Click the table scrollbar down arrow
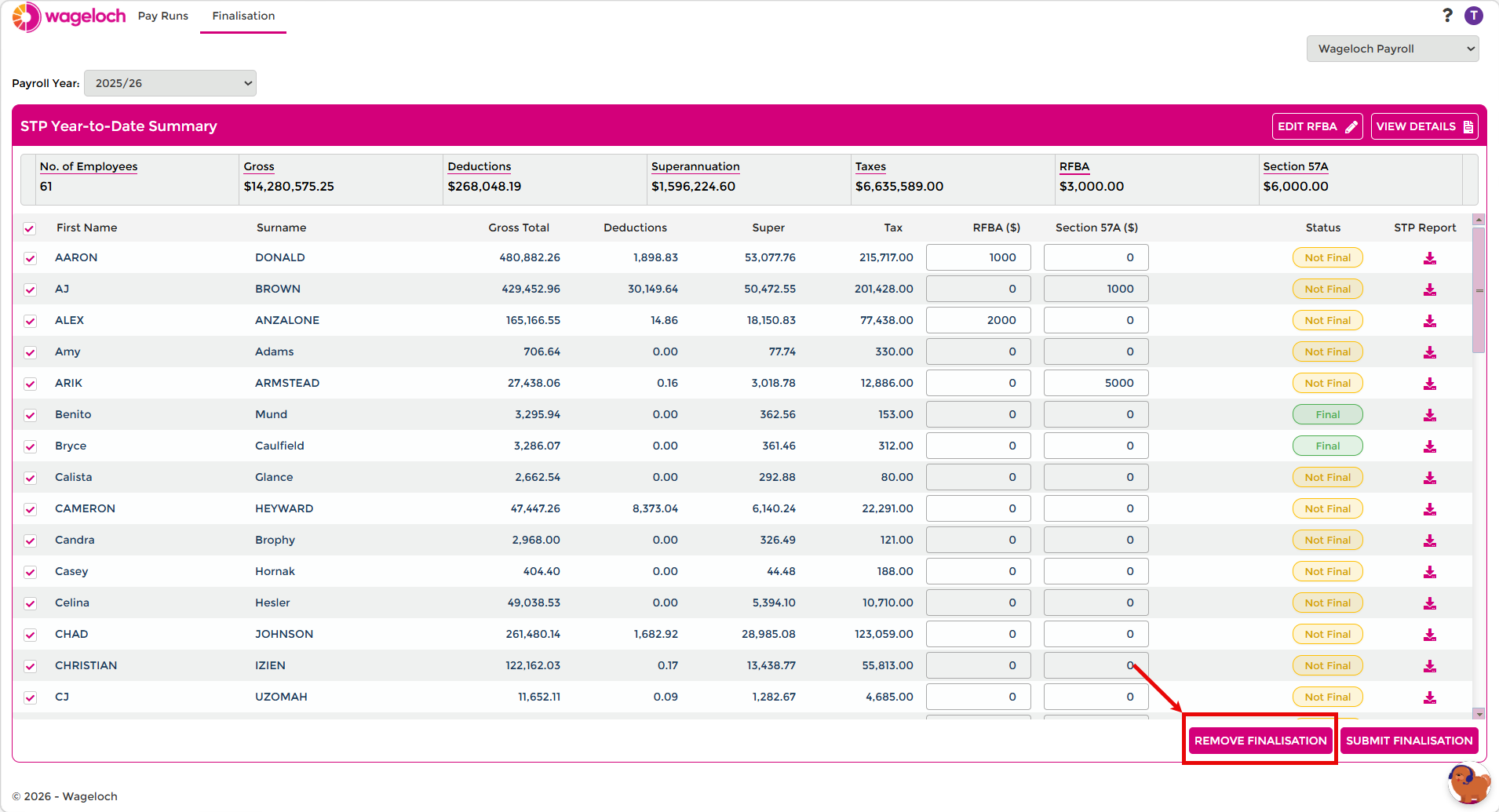Viewport: 1499px width, 812px height. 1479,714
